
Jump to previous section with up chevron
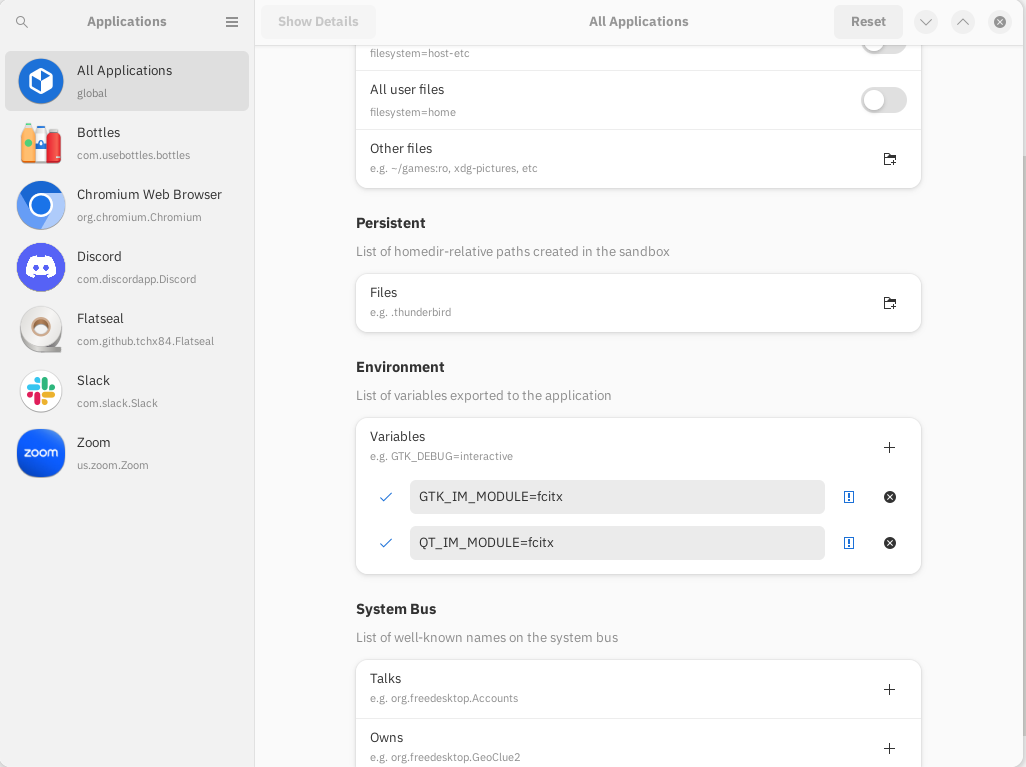click(963, 22)
